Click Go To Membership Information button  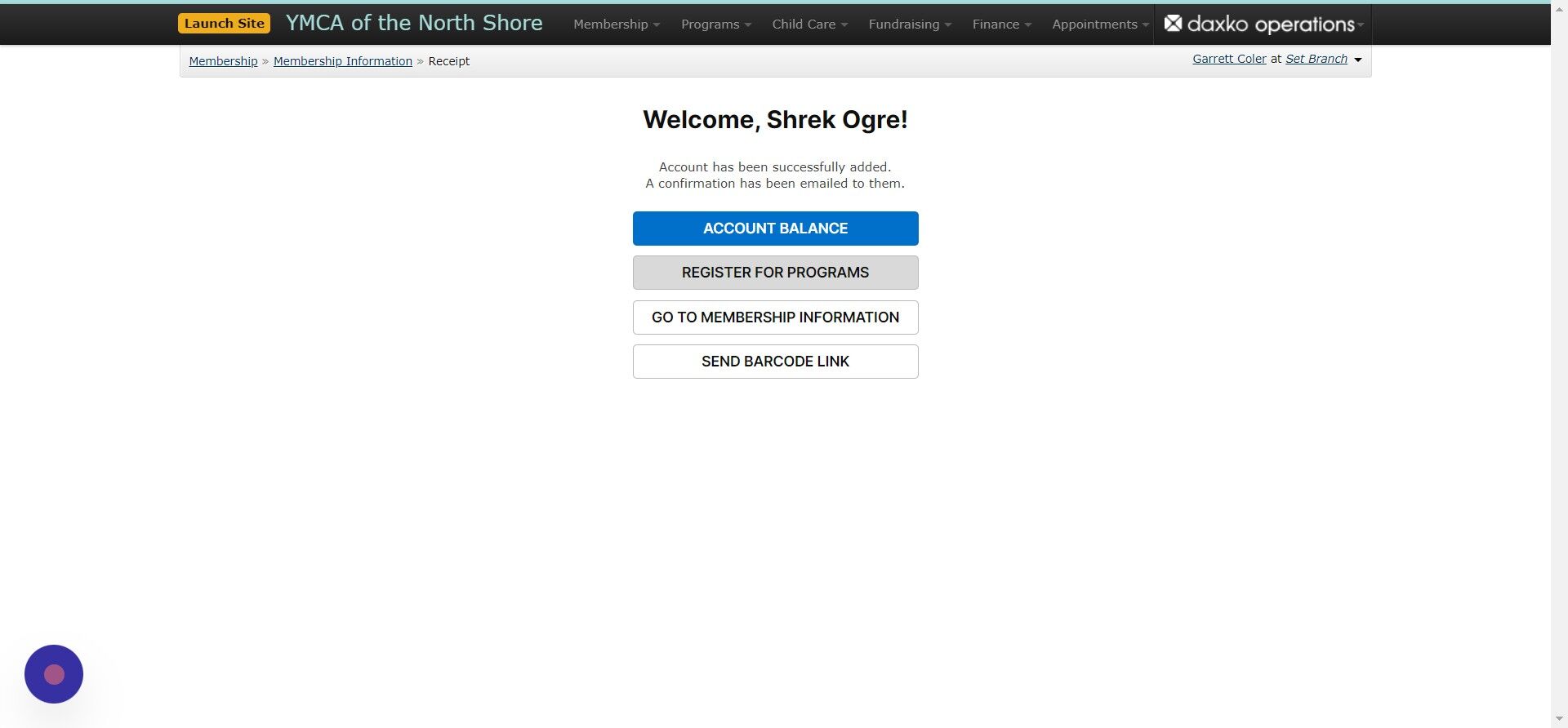tap(775, 317)
